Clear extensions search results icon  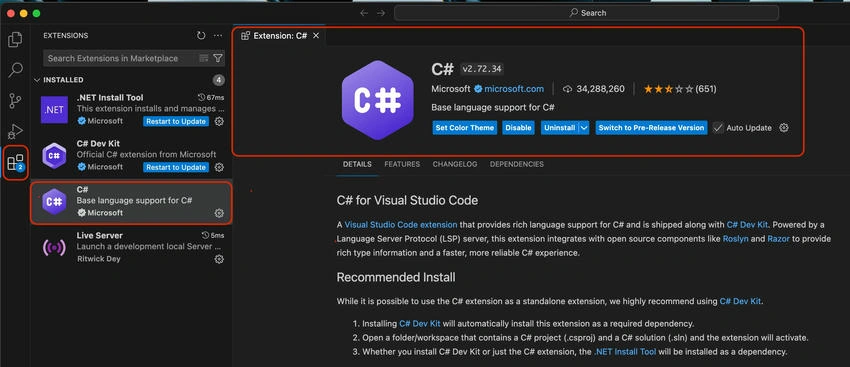[204, 58]
